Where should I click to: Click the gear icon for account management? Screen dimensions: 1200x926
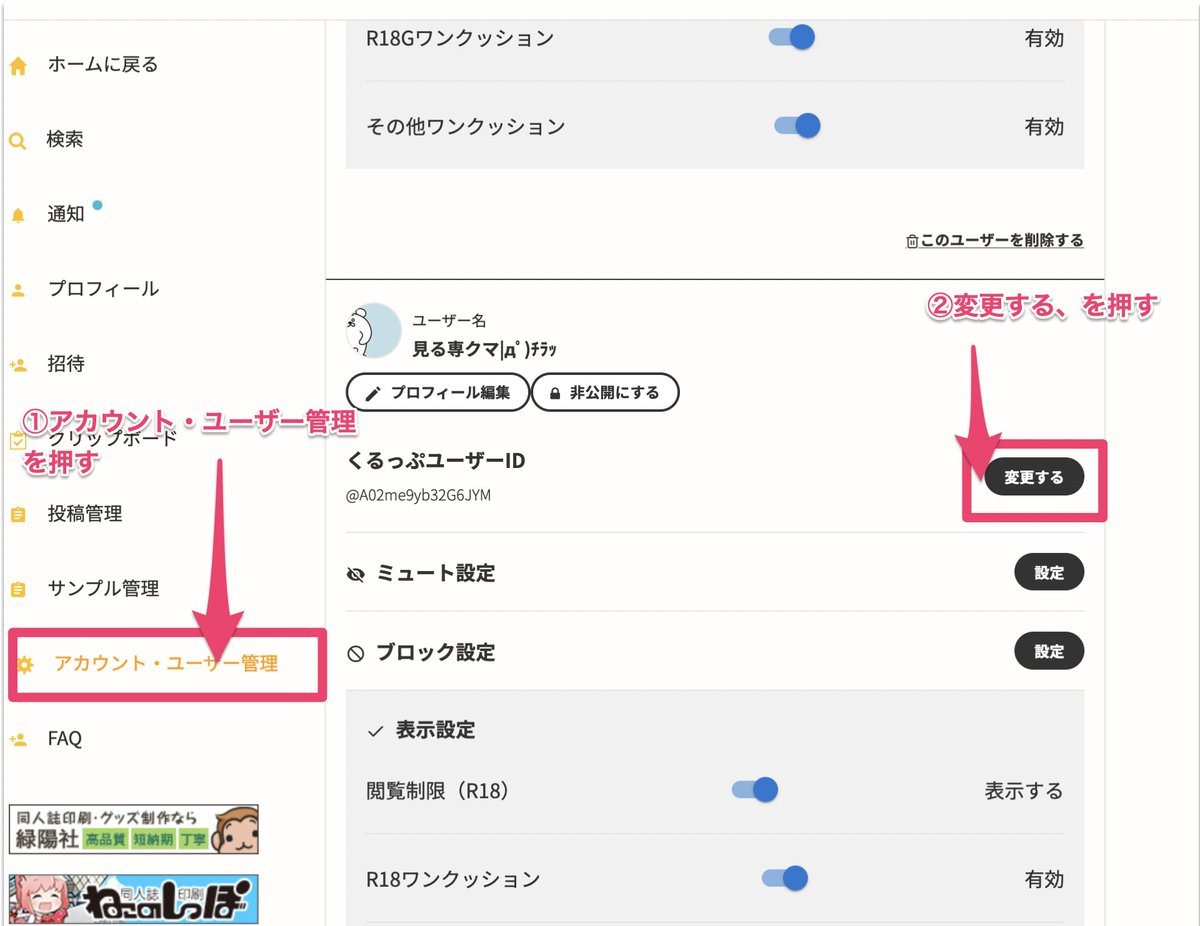coord(25,664)
